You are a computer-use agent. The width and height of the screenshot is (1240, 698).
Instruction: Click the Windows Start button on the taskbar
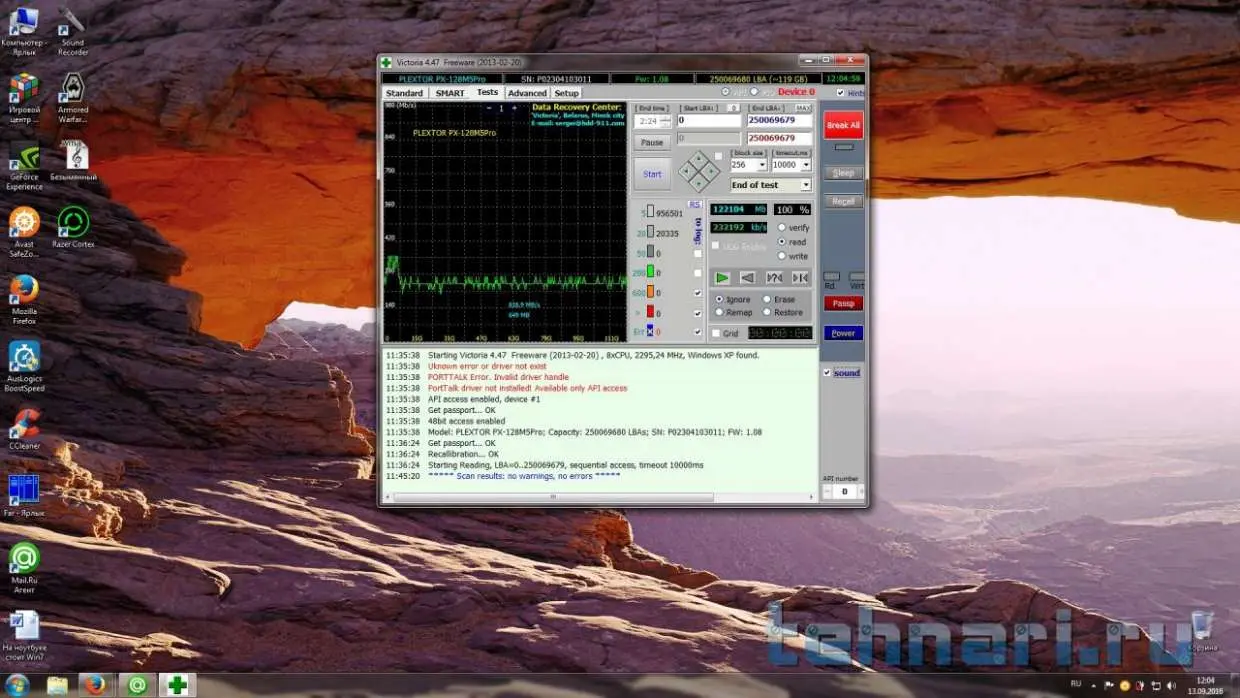(x=17, y=685)
